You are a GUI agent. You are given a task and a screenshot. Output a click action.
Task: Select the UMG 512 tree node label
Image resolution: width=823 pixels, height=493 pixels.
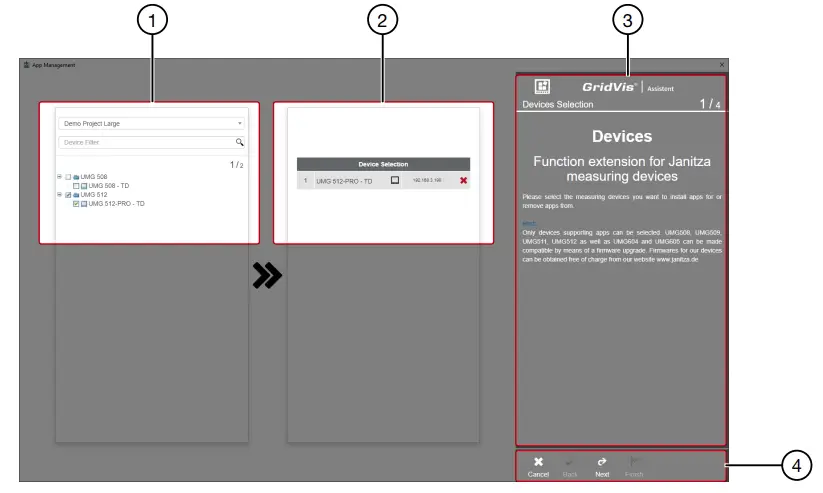[x=93, y=195]
